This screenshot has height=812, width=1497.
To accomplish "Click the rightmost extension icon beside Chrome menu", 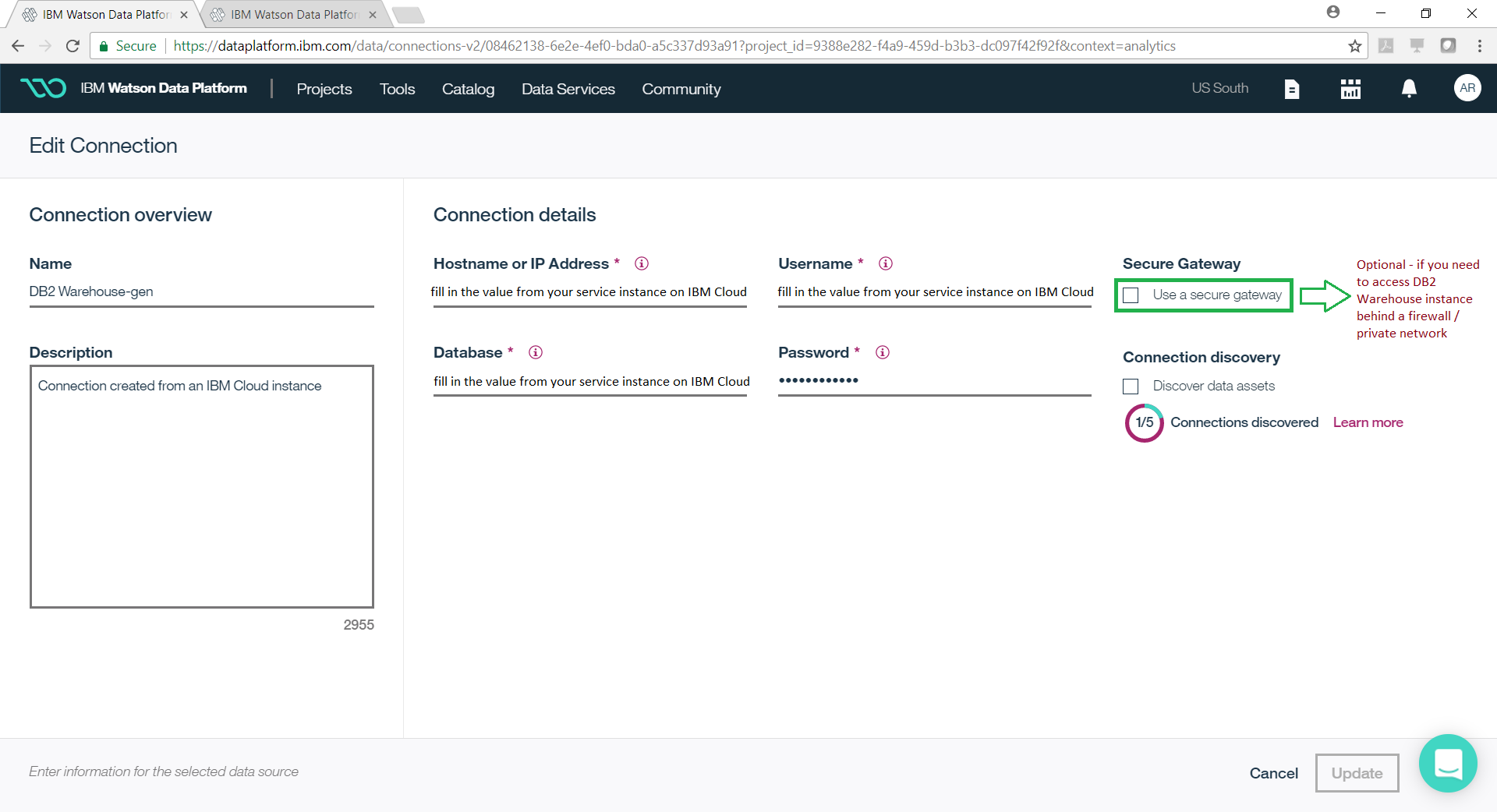I will (1448, 46).
